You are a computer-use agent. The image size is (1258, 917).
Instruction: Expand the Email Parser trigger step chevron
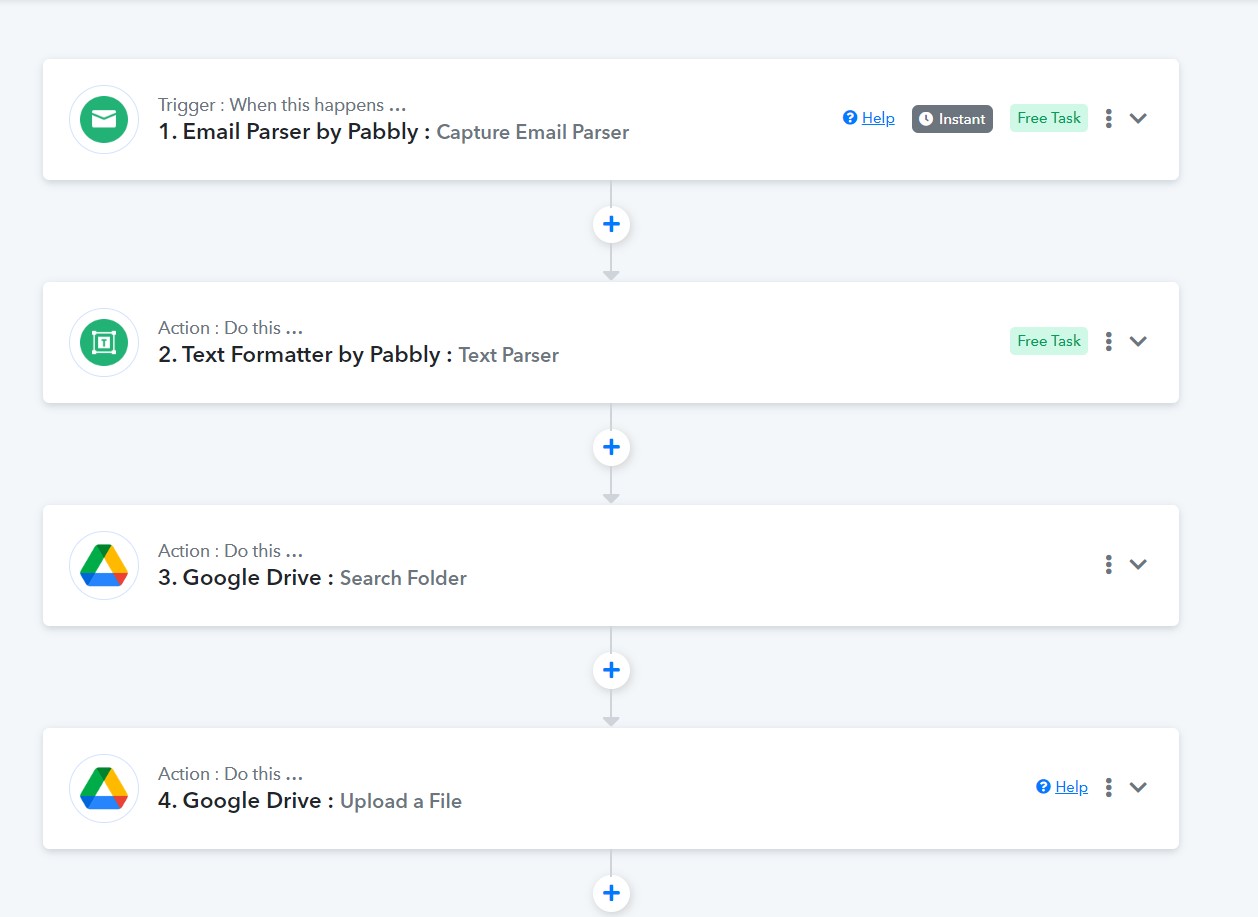(x=1138, y=118)
